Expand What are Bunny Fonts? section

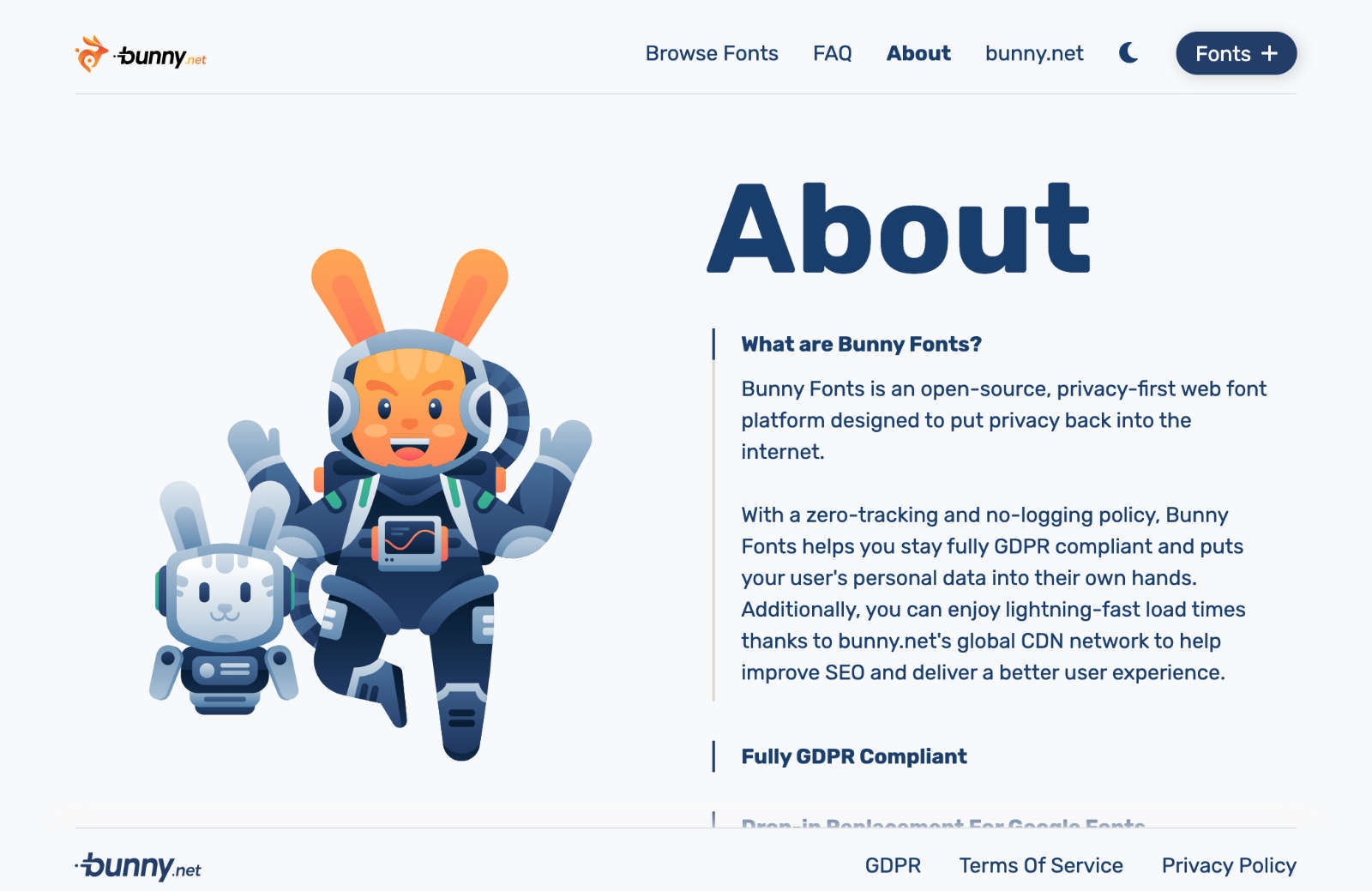tap(861, 344)
